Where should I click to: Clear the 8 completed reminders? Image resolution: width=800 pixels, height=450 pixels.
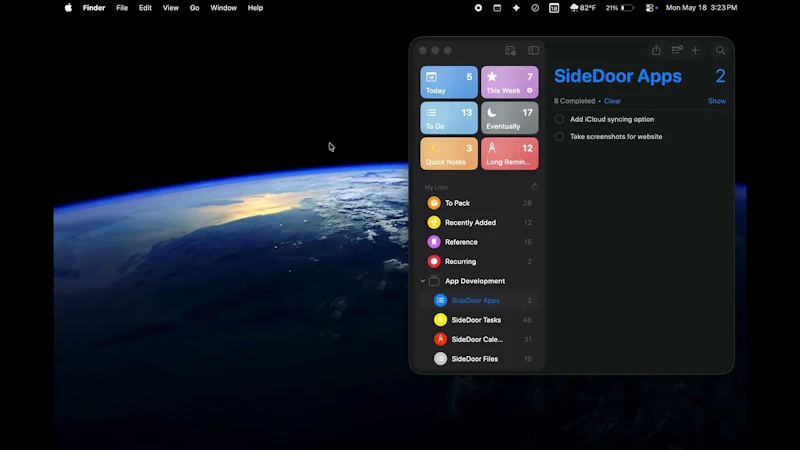pyautogui.click(x=612, y=101)
